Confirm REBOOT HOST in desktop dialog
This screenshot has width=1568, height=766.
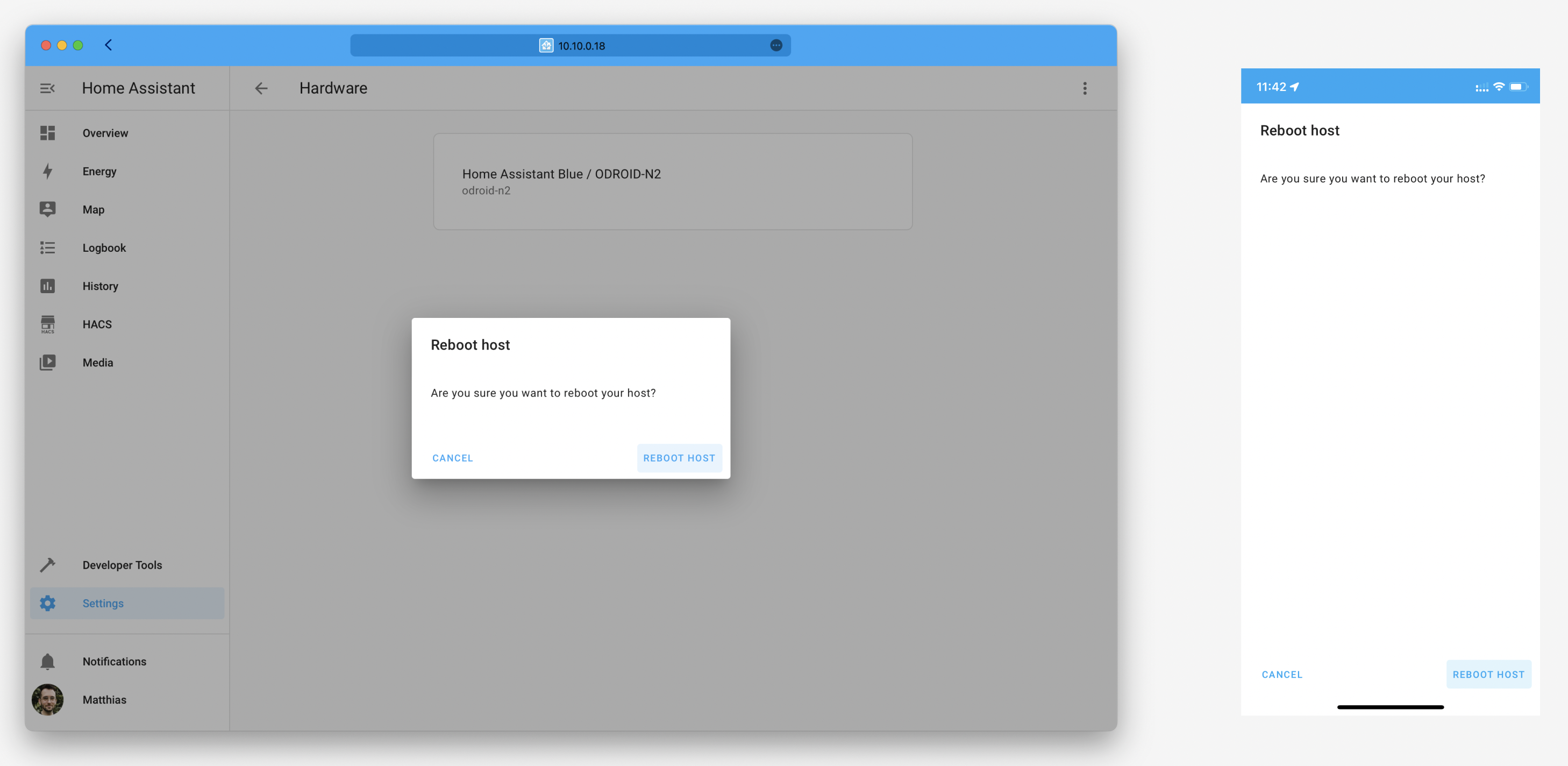(679, 458)
